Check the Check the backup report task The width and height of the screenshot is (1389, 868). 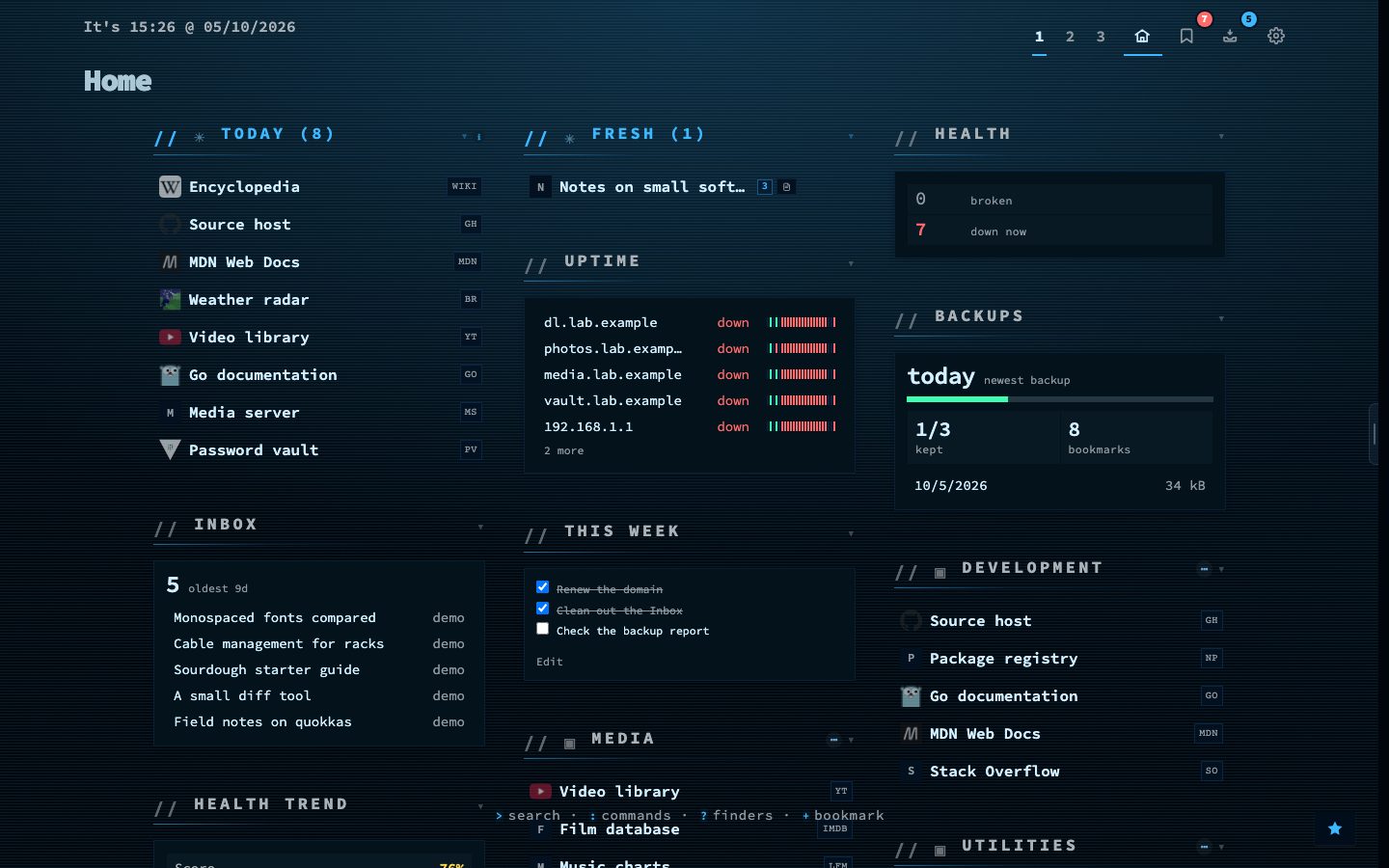tap(542, 629)
